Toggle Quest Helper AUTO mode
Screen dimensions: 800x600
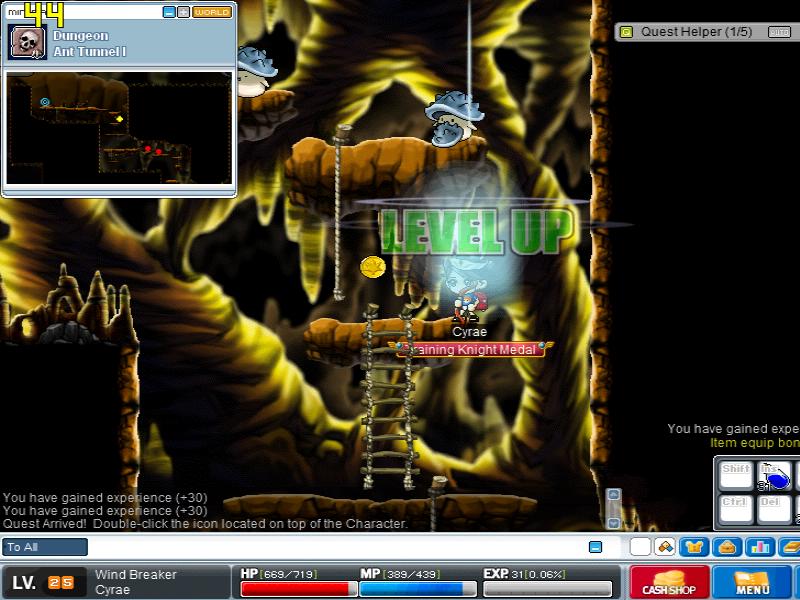pos(779,32)
